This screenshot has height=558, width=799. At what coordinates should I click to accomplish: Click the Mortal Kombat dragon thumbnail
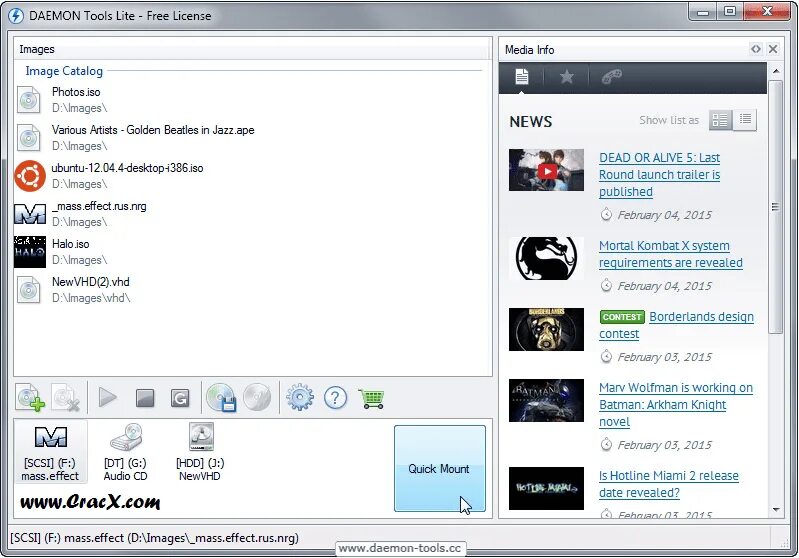click(546, 258)
